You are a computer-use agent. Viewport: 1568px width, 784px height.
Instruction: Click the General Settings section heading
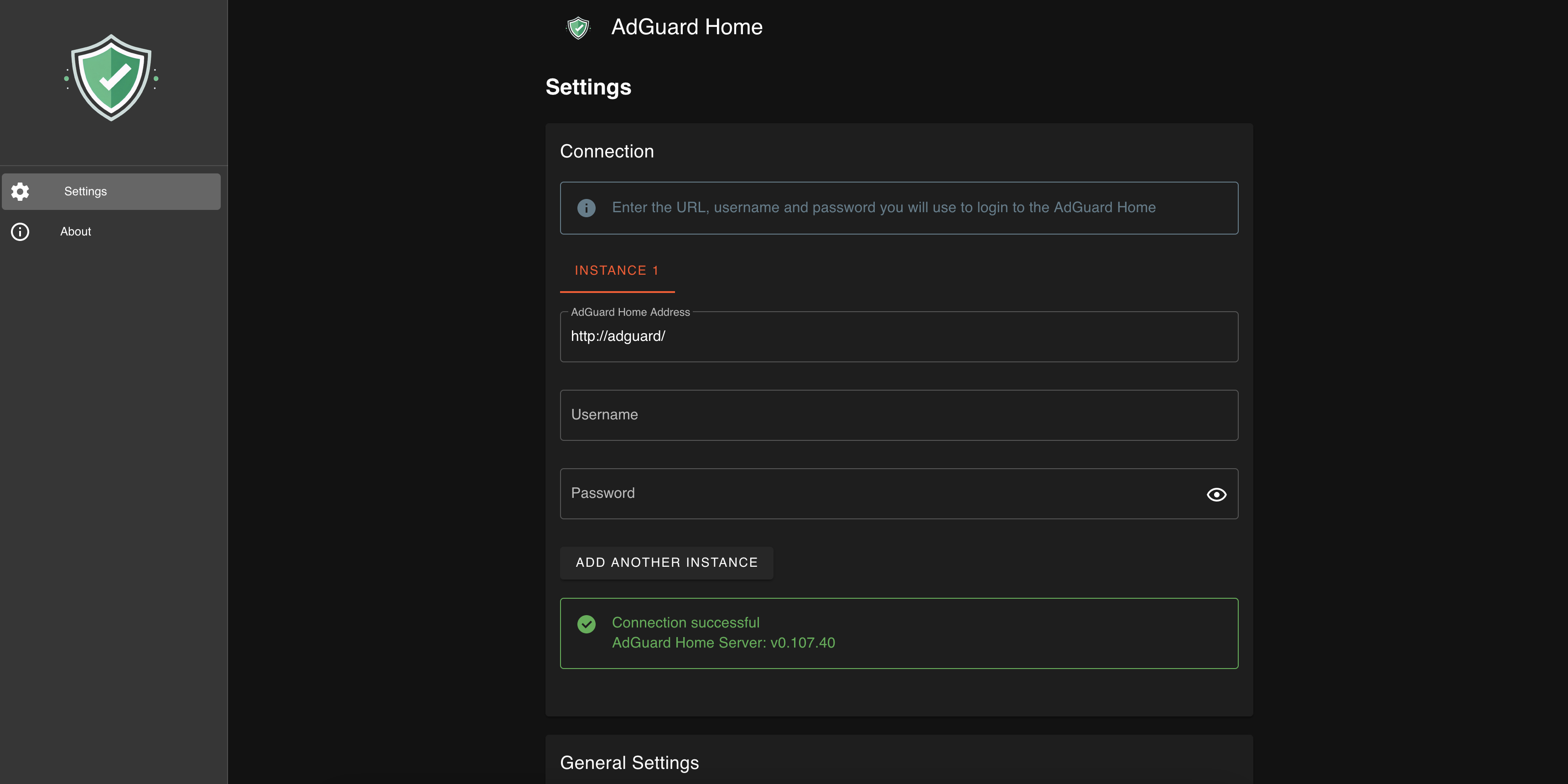tap(629, 763)
